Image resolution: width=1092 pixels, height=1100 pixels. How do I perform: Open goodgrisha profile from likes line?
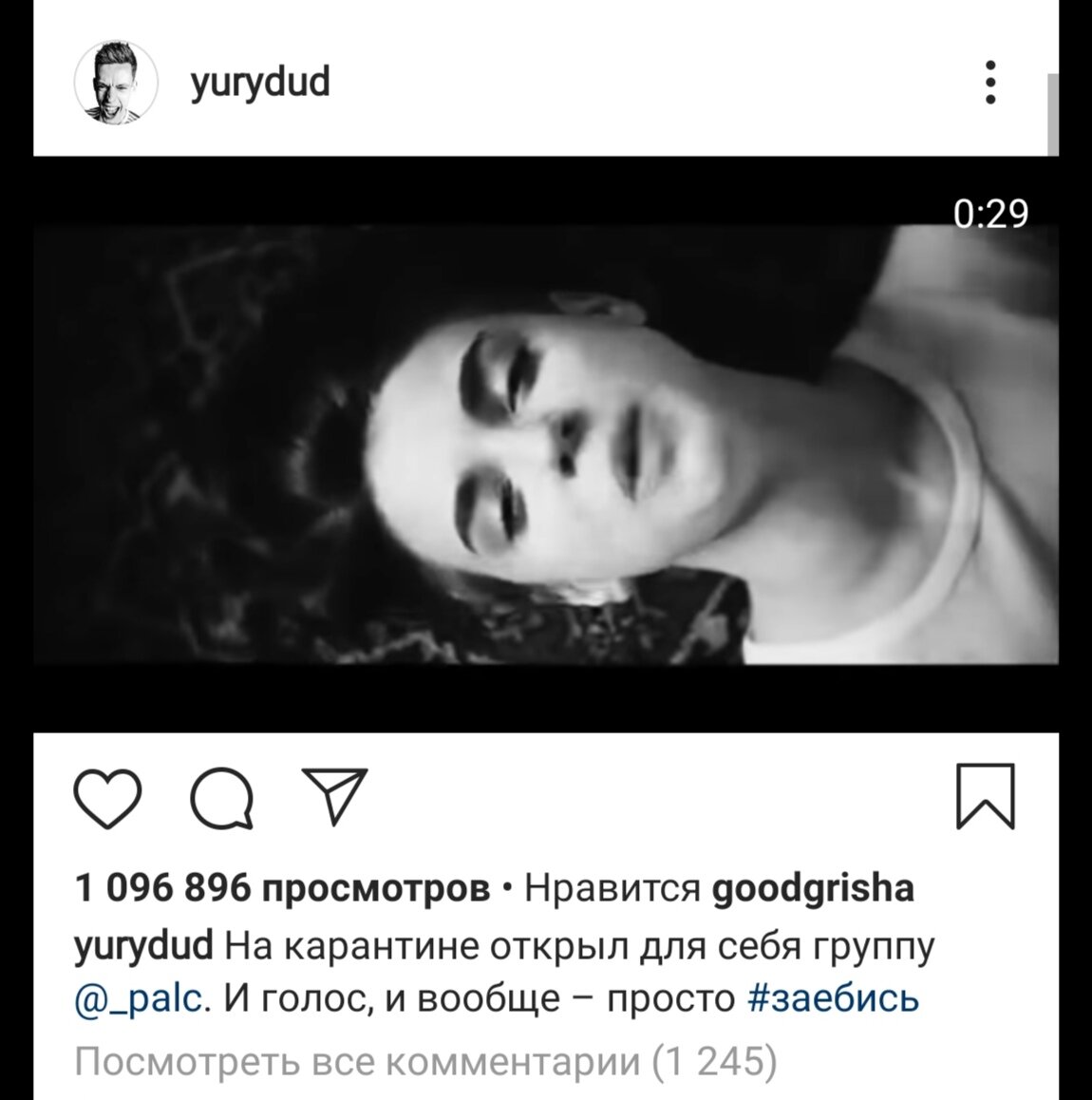(x=813, y=889)
